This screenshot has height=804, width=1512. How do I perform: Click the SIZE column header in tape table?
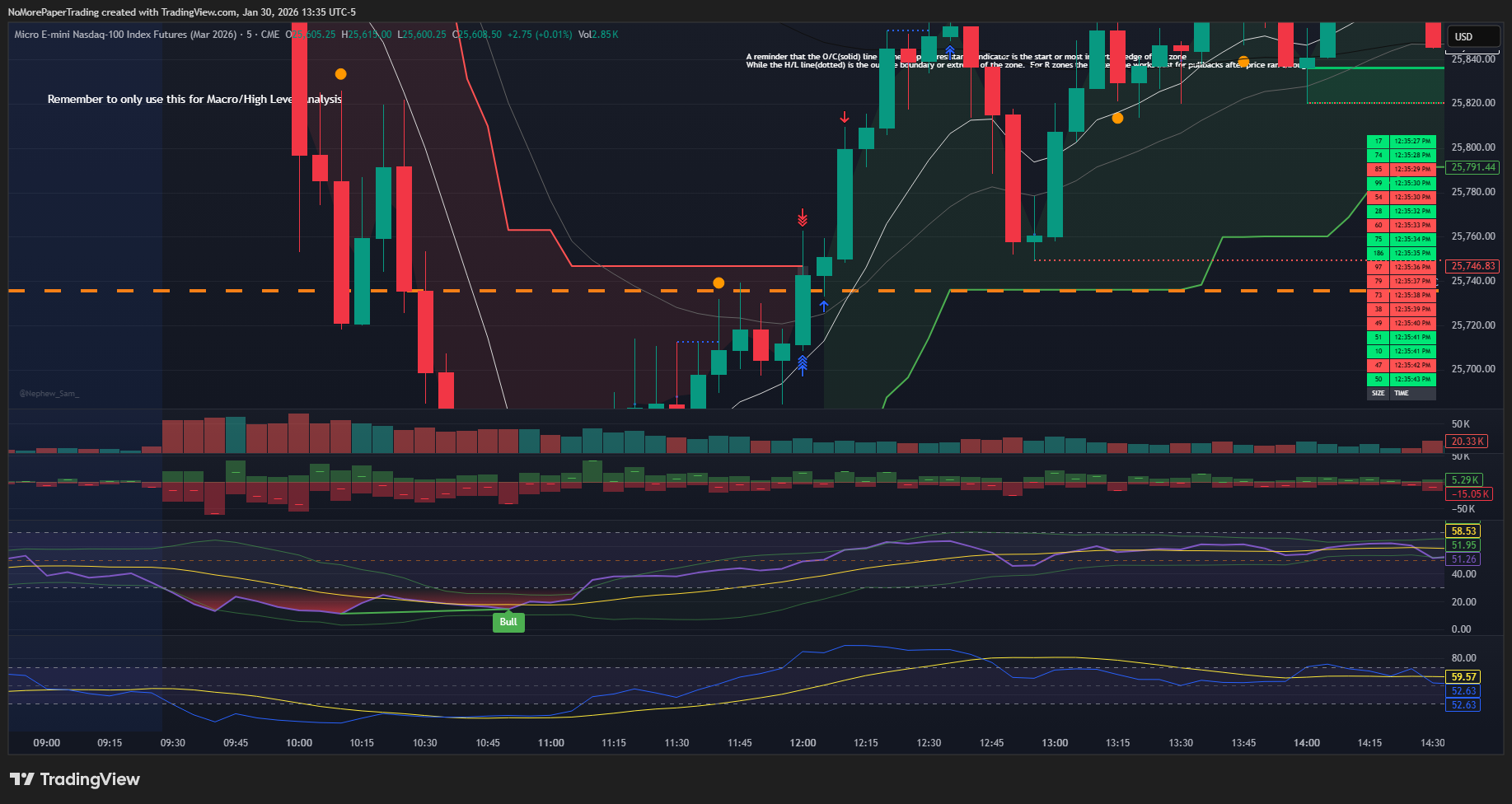tap(1379, 394)
